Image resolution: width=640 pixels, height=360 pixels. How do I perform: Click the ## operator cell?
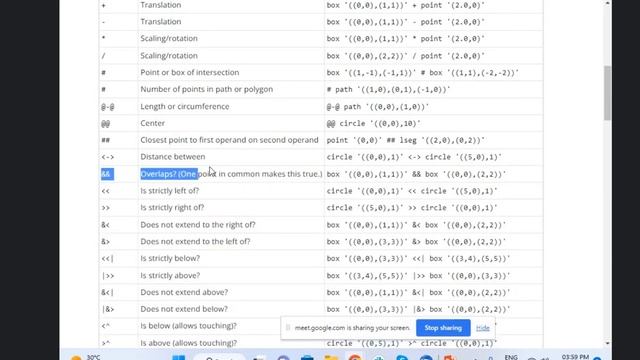(106, 140)
